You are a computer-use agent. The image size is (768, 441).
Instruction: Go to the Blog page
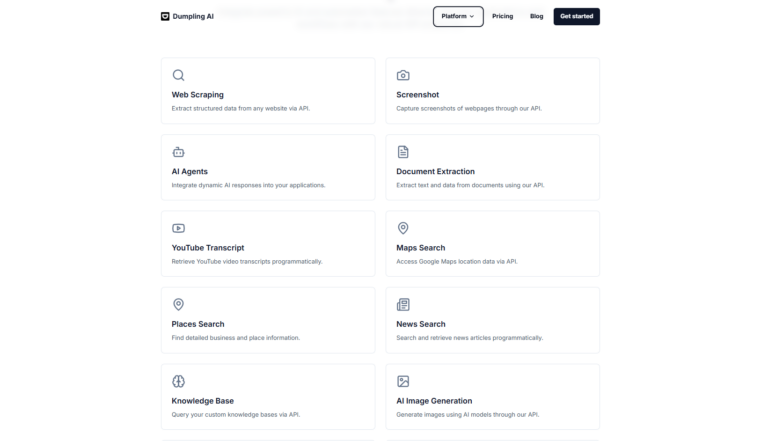coord(536,16)
